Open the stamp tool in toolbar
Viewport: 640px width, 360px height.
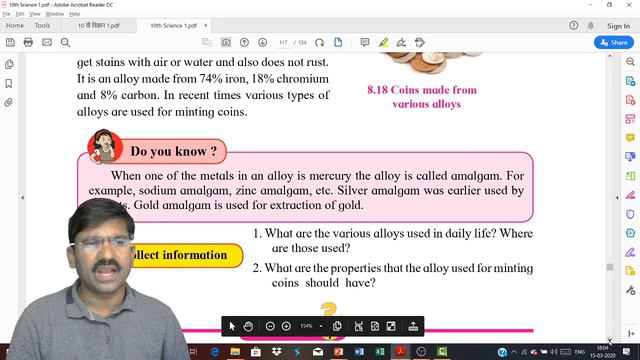420,42
